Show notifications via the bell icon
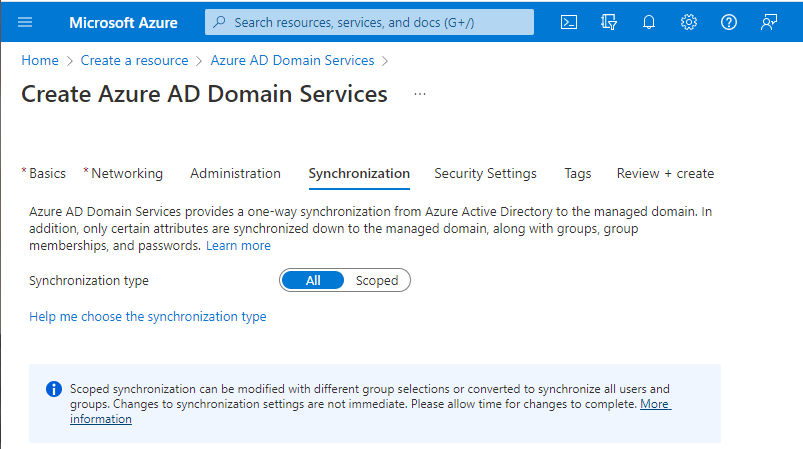 [649, 22]
